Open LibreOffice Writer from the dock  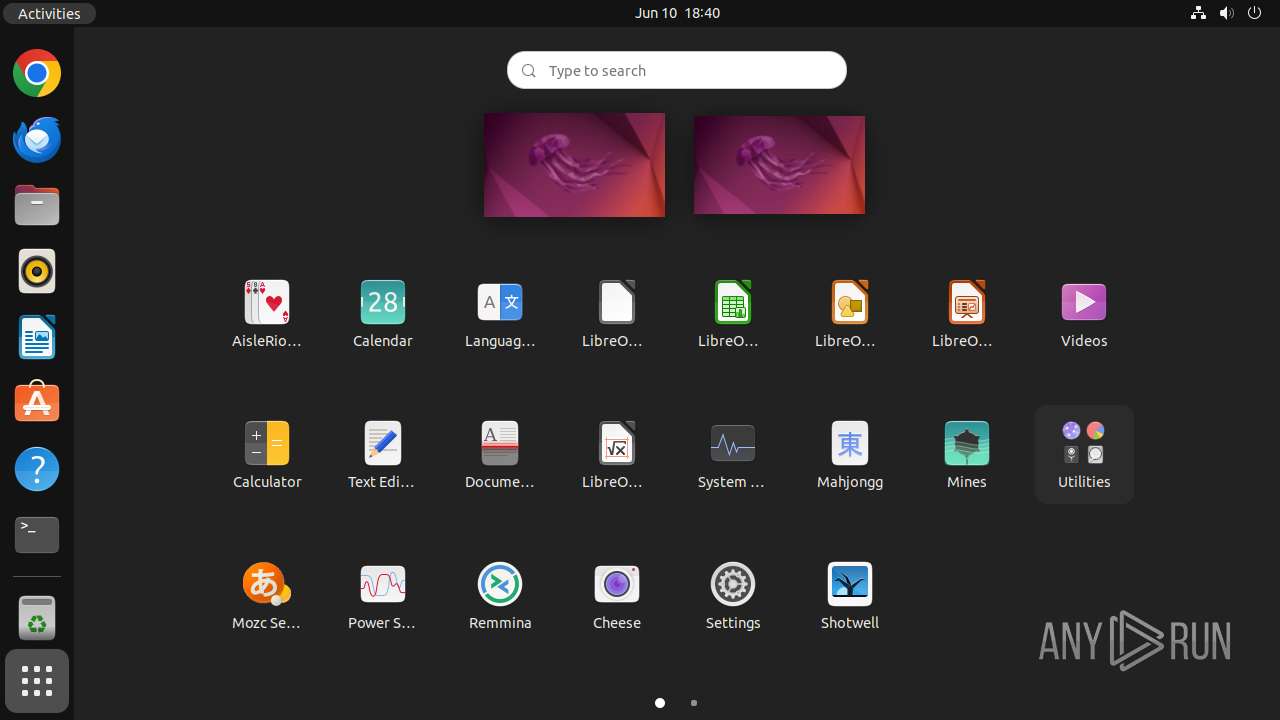[x=37, y=337]
